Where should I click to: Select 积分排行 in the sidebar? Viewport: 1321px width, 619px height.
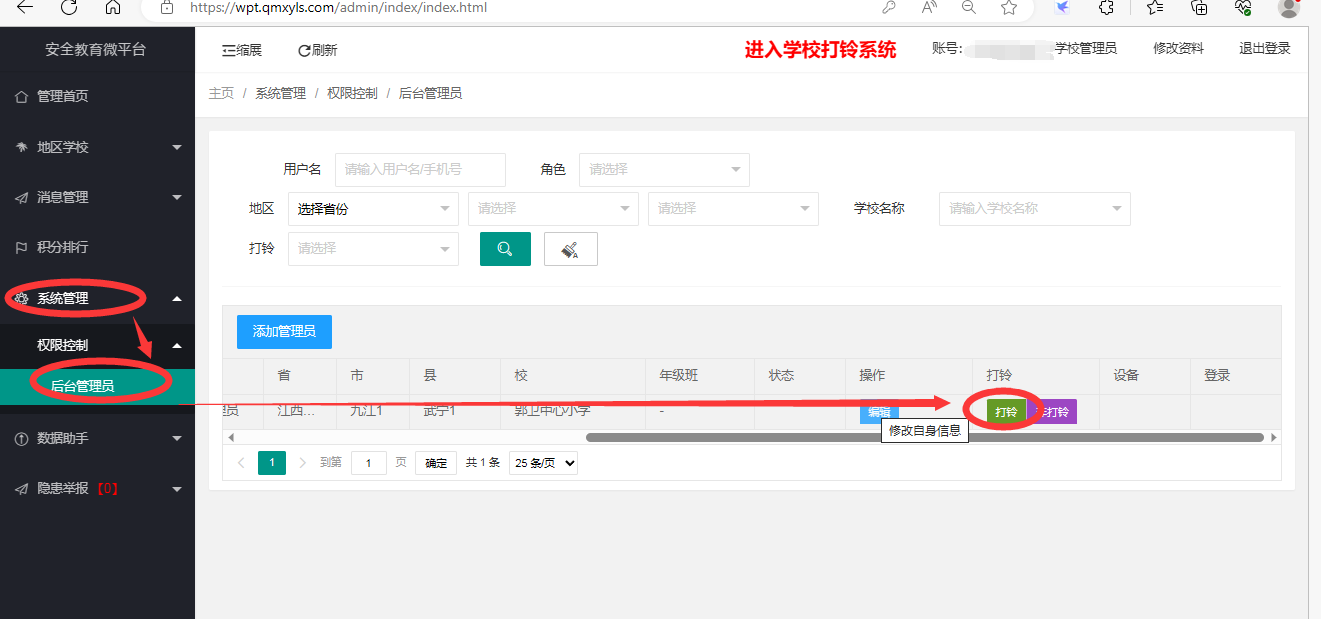click(x=62, y=247)
